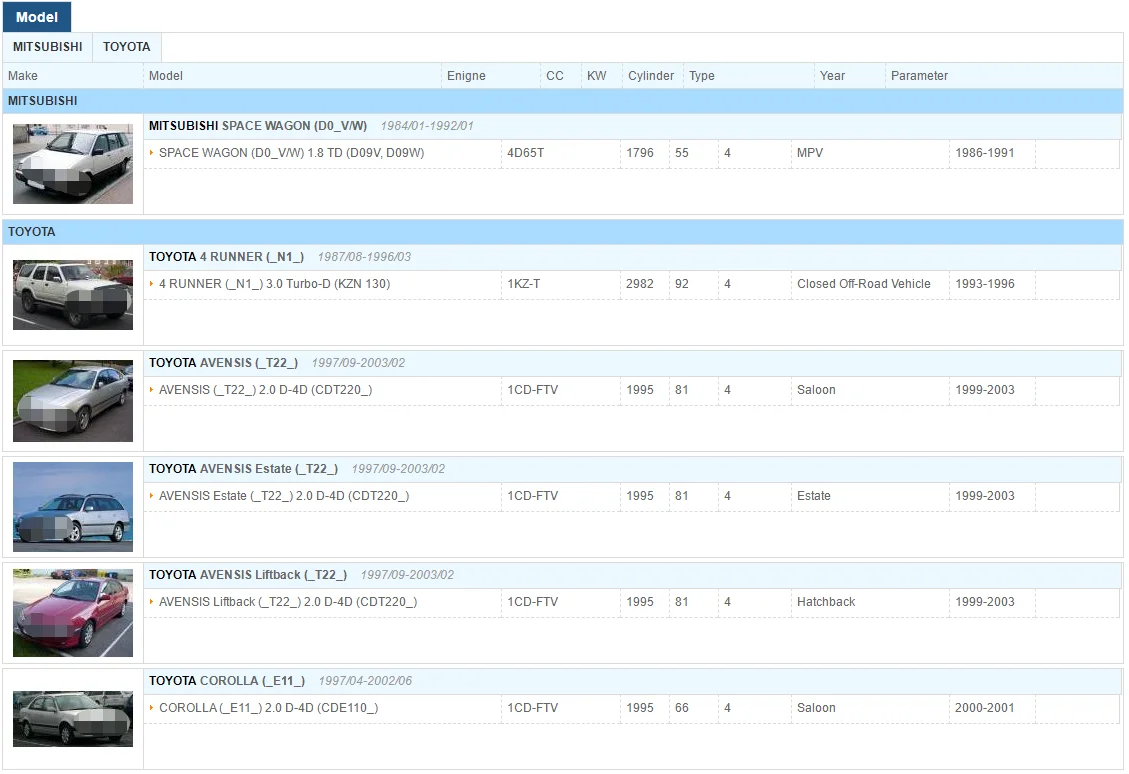Viewport: 1129px width, 774px height.
Task: Click the silver Avensis saloon photo
Action: (x=73, y=400)
